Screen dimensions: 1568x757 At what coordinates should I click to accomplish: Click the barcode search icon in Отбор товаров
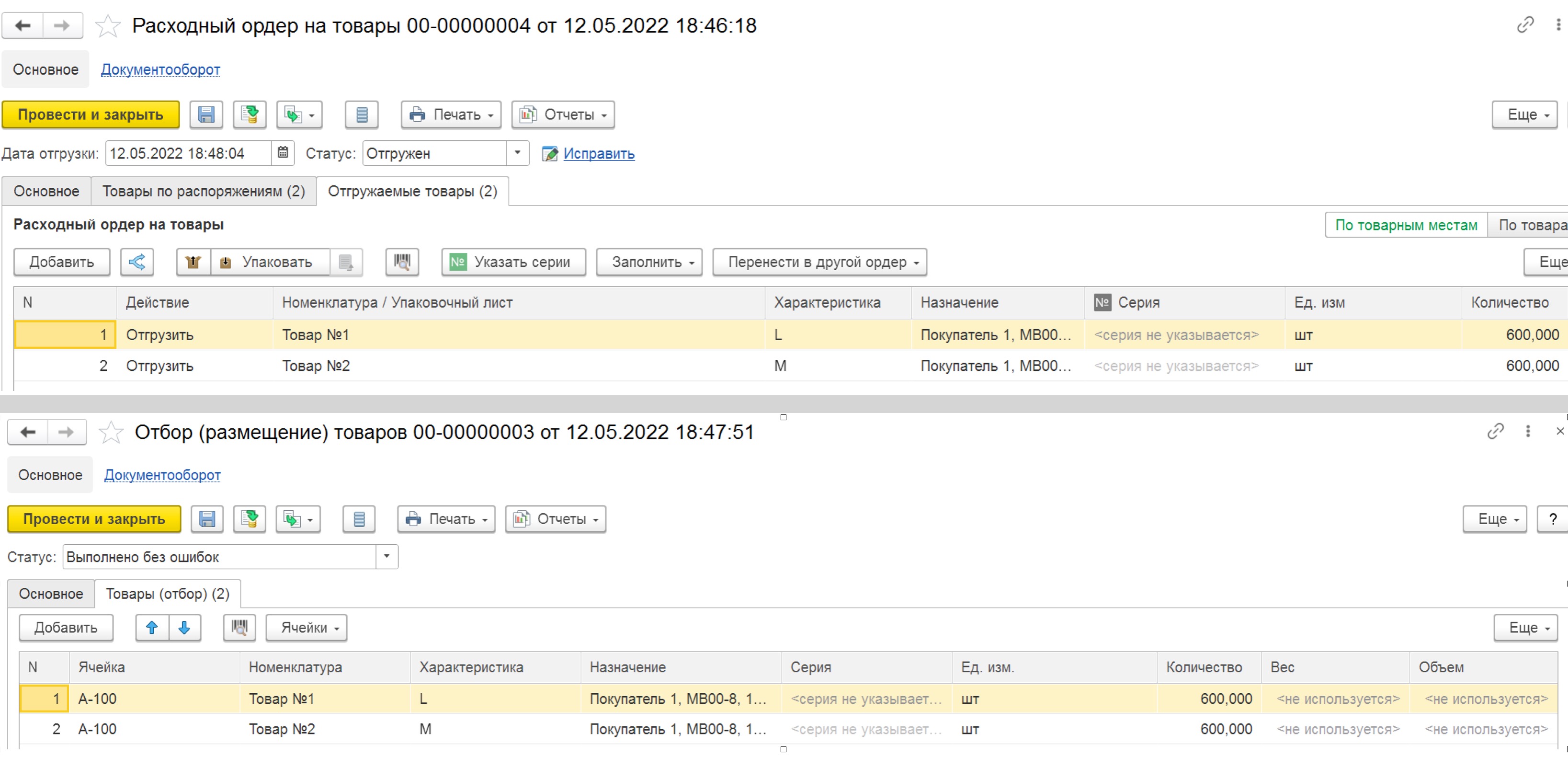tap(239, 627)
